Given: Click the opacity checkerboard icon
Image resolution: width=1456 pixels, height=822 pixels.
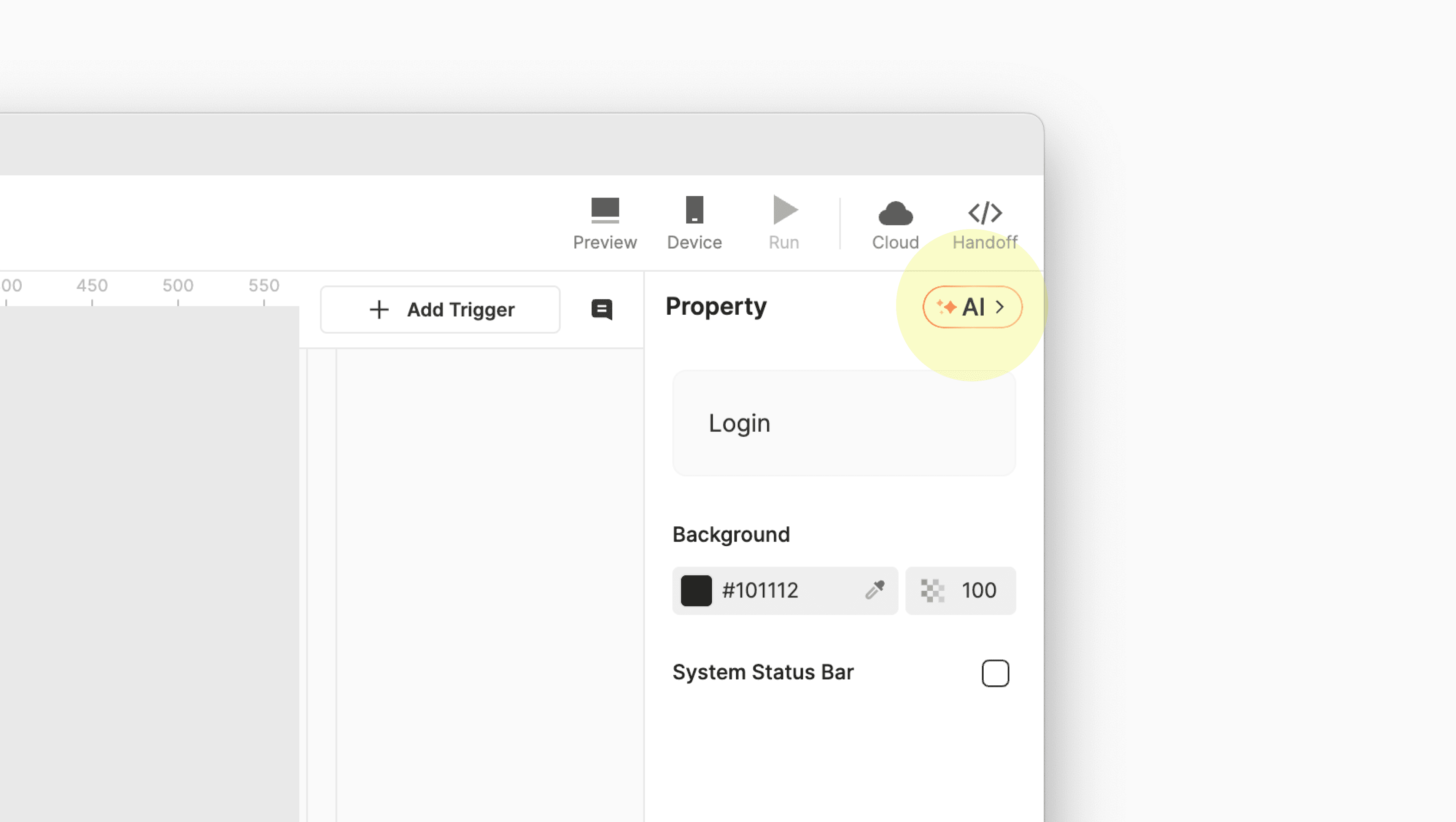Looking at the screenshot, I should pos(932,591).
